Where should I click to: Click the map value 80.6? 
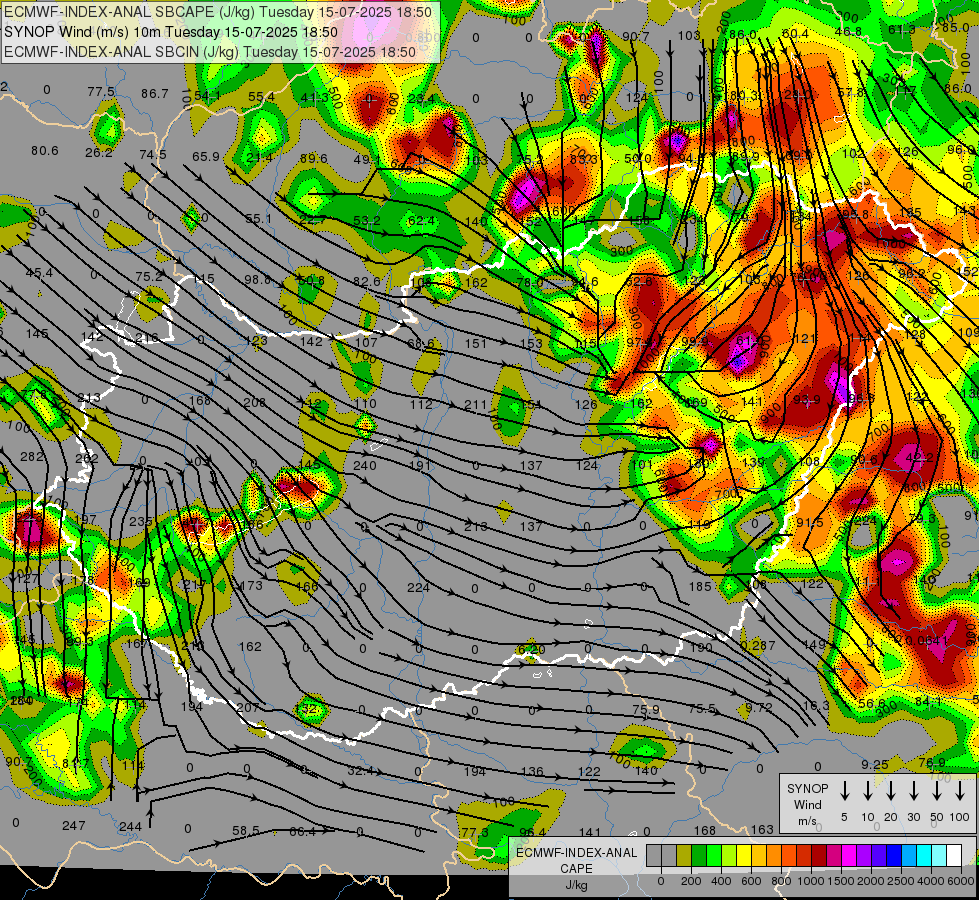[x=44, y=151]
